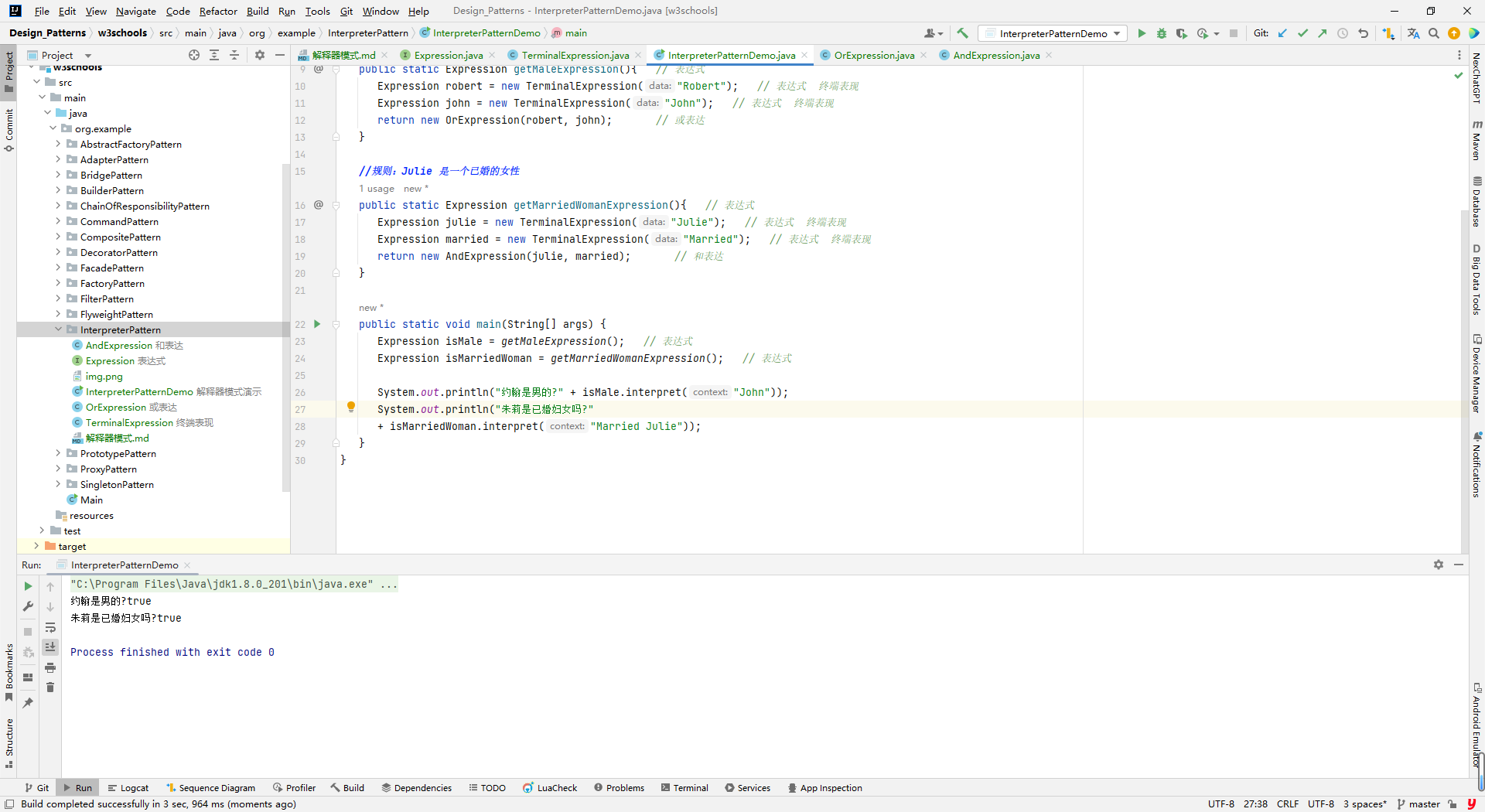The image size is (1485, 812).
Task: Clear console output with the trash icon
Action: click(50, 687)
